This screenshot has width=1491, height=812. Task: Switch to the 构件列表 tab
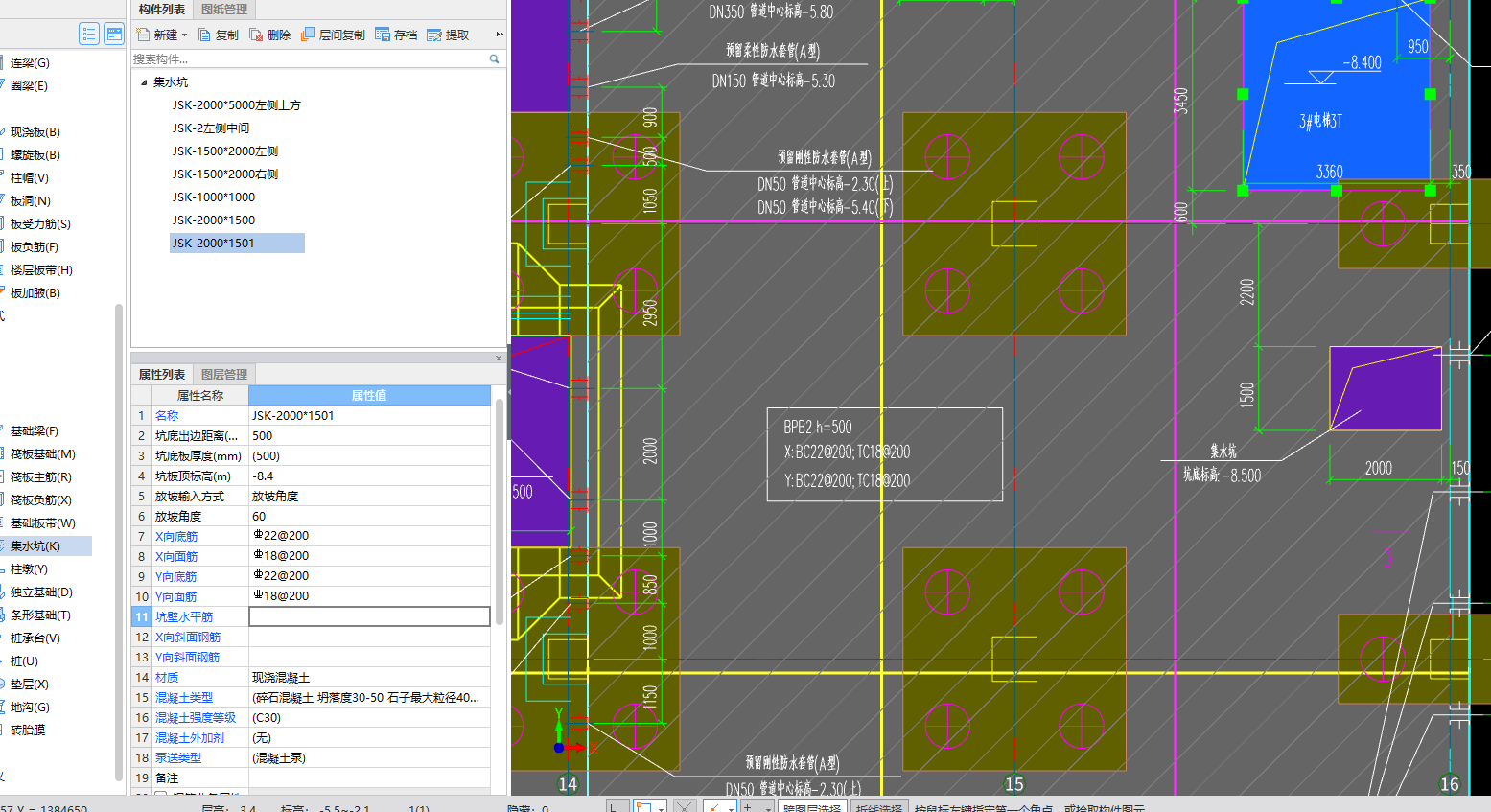162,10
